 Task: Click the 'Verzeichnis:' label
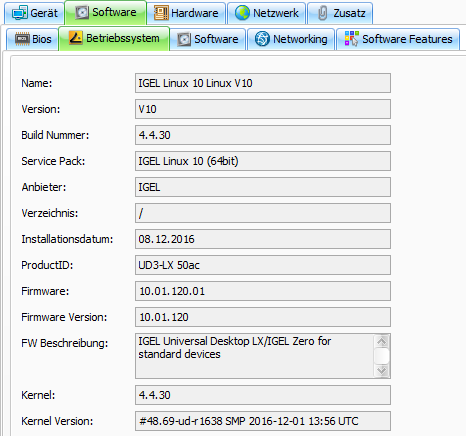click(x=50, y=213)
